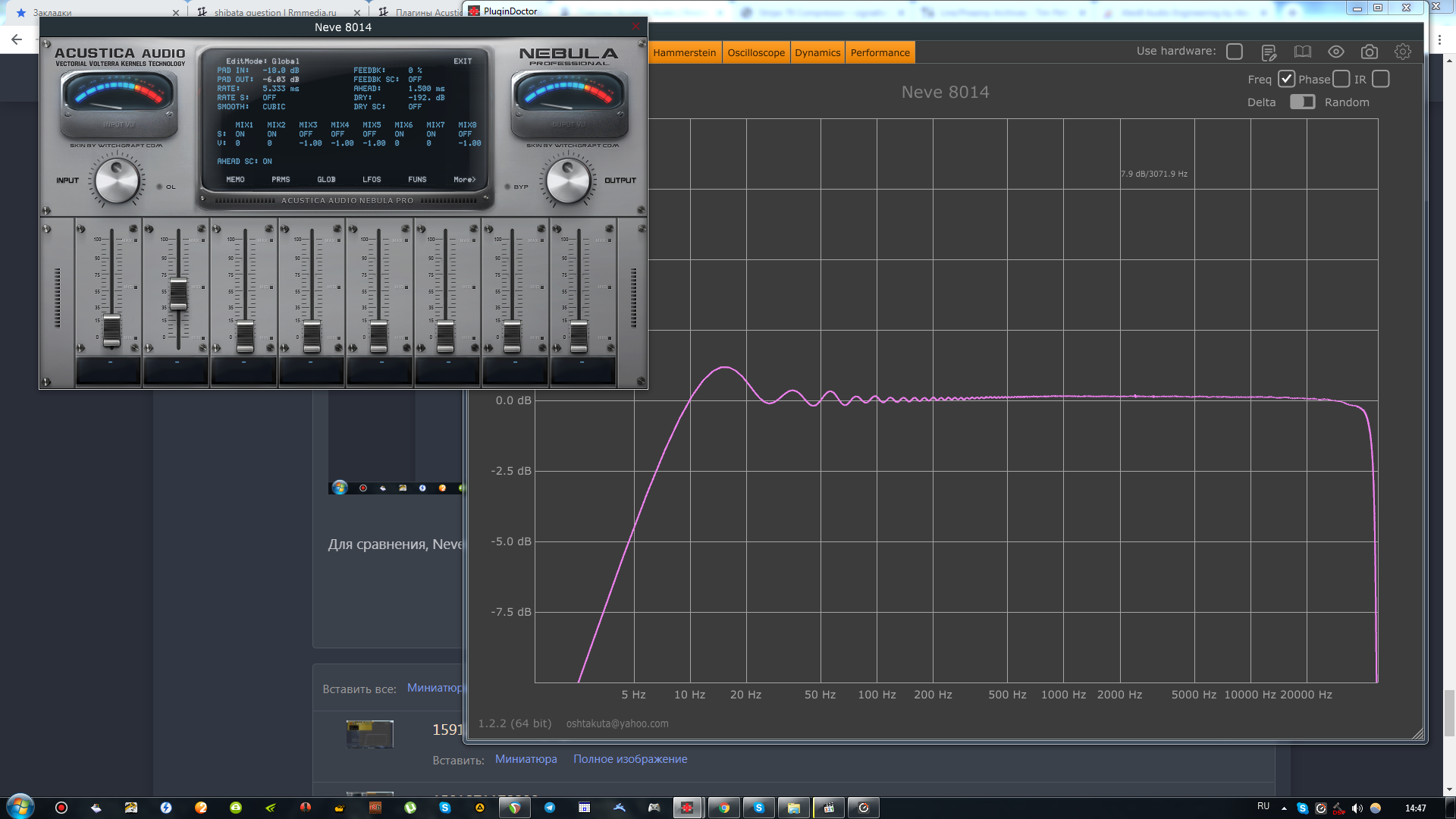Viewport: 1456px width, 819px height.
Task: Click the raised second channel fader handle
Action: [178, 294]
